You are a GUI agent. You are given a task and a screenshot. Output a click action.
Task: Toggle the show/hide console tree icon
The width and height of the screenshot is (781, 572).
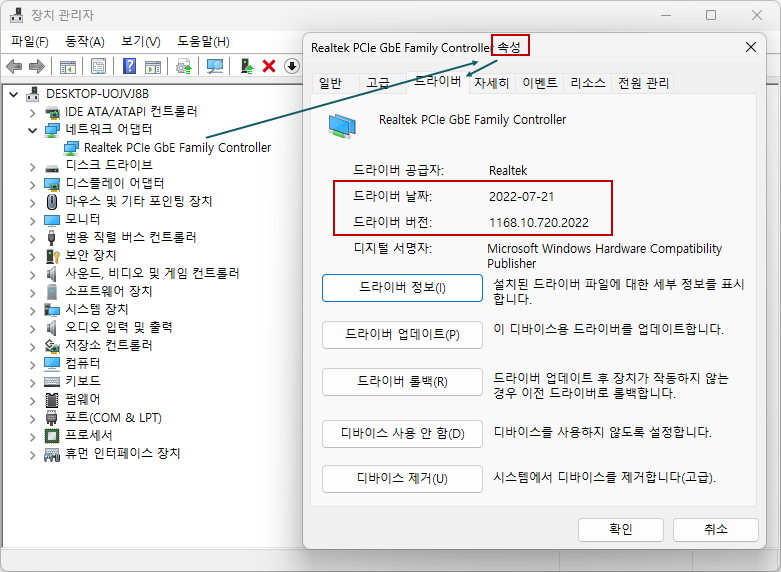click(68, 66)
